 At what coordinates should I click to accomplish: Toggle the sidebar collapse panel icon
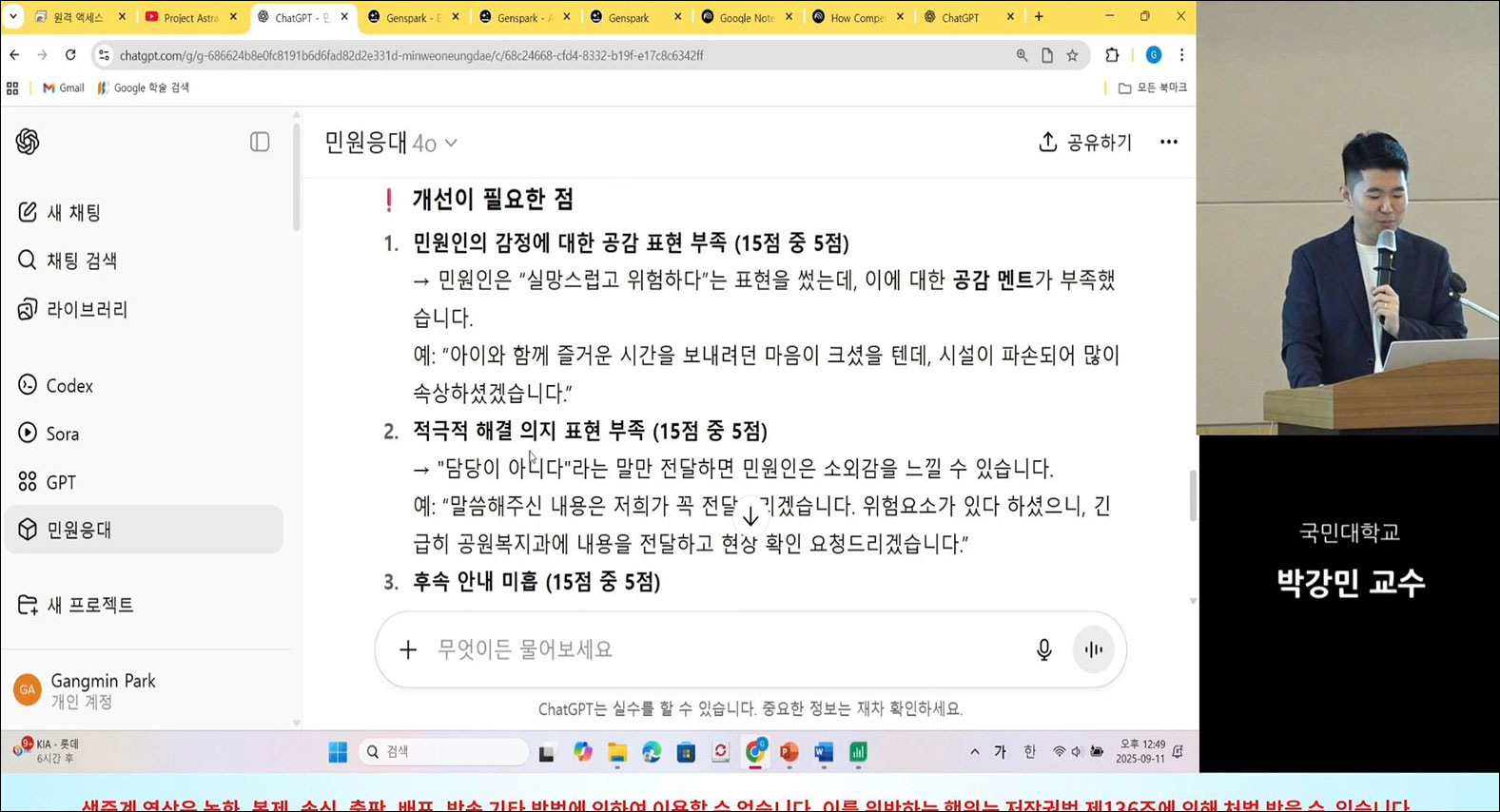(260, 142)
